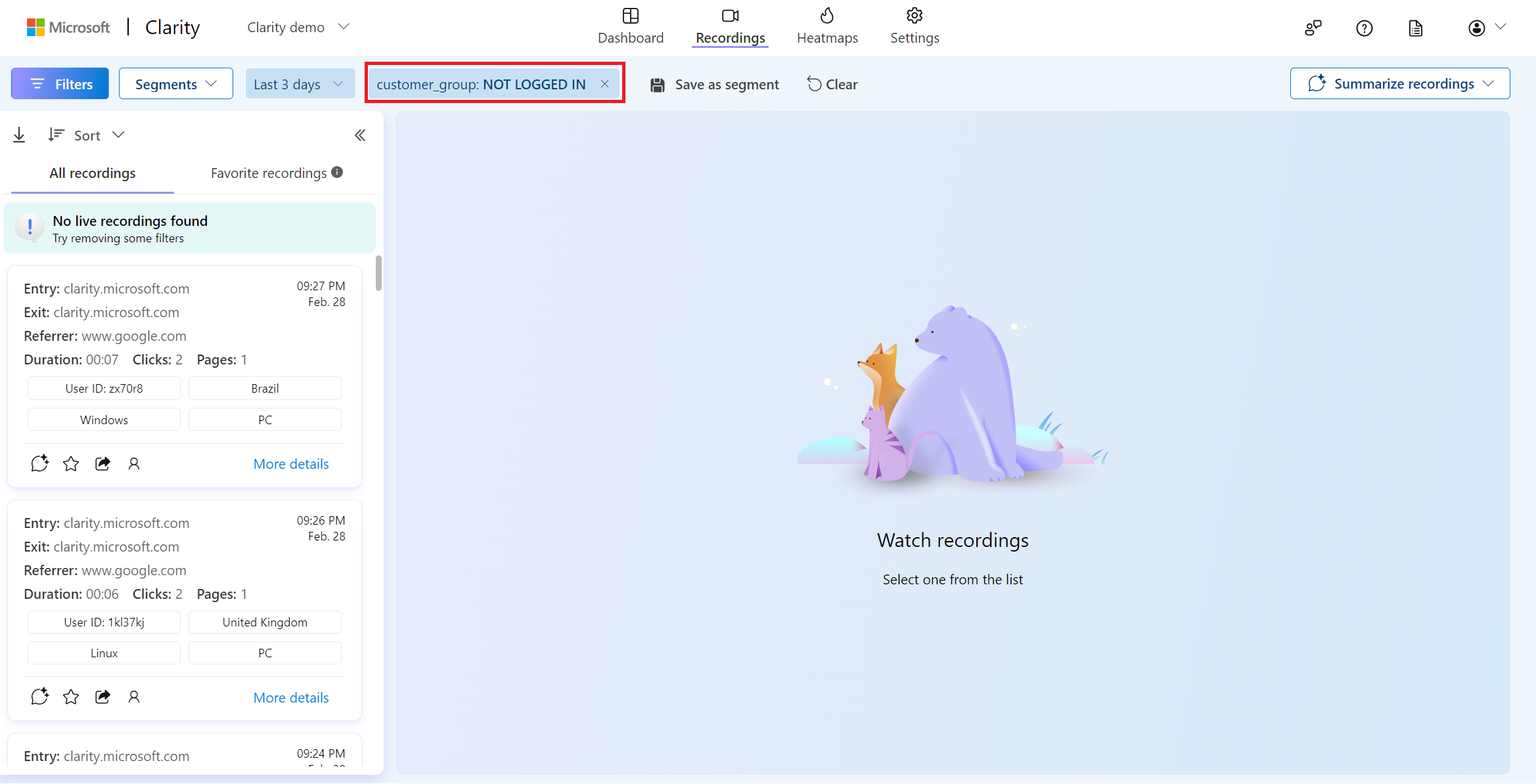
Task: Click the 'Duration: 00:07' text
Action: [x=71, y=360]
